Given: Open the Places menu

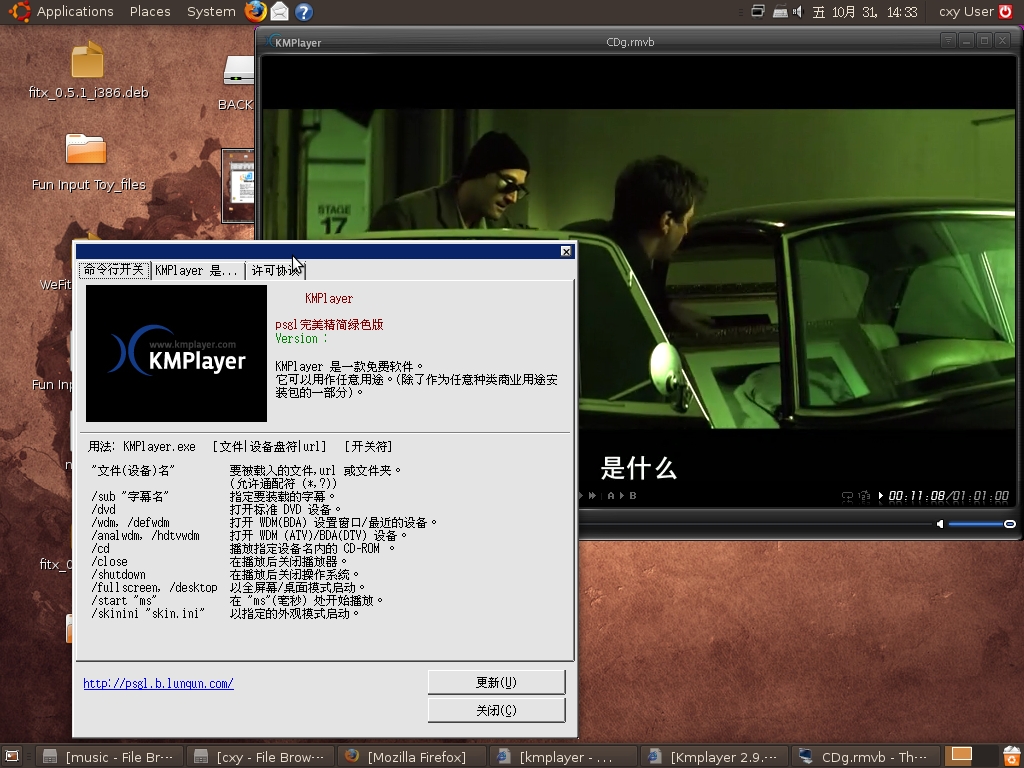Looking at the screenshot, I should coord(150,12).
